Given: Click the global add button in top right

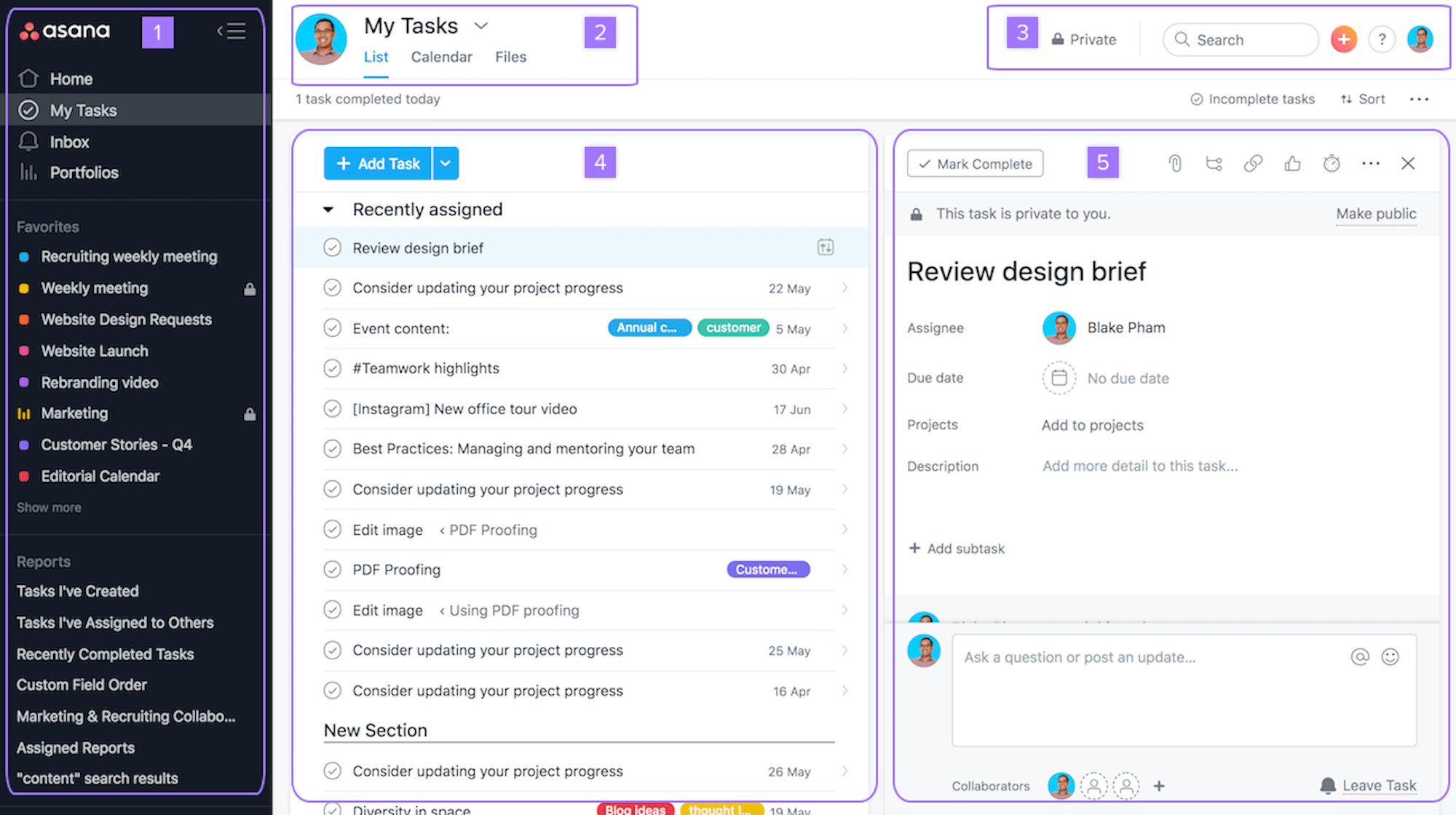Looking at the screenshot, I should tap(1344, 39).
